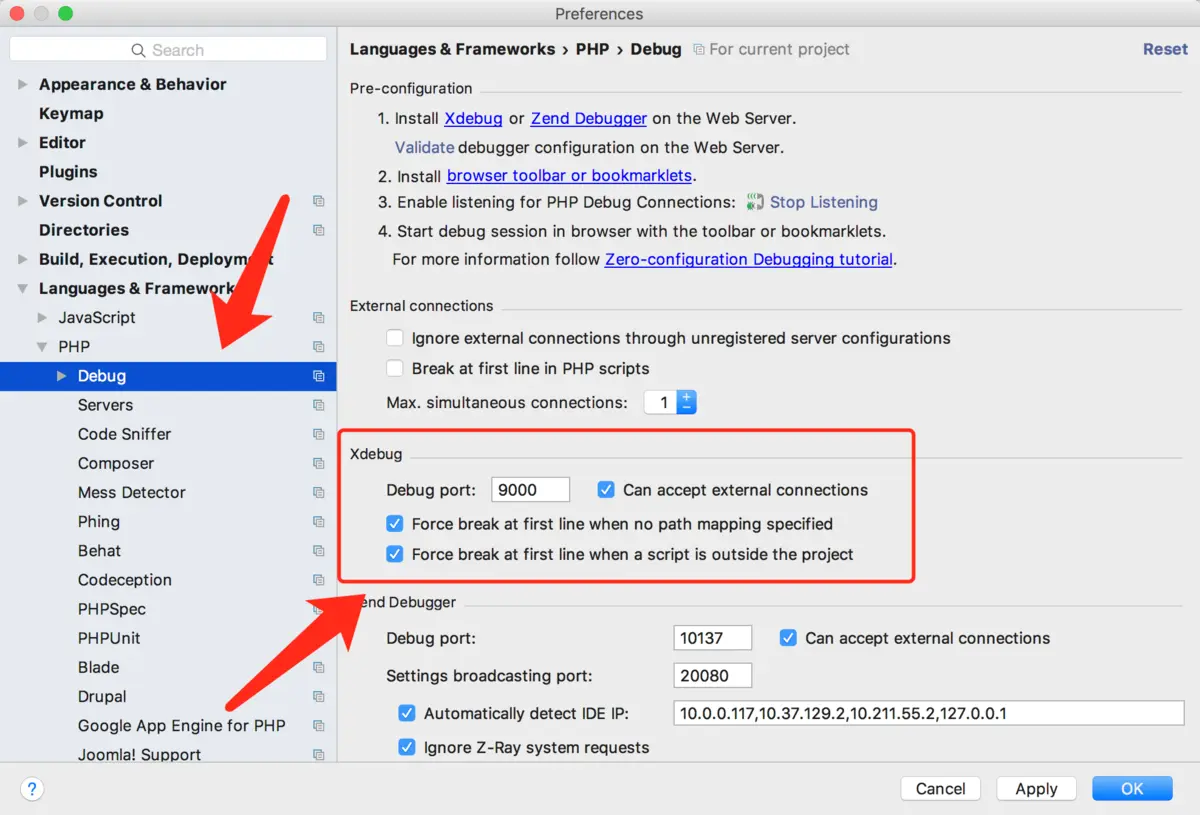Image resolution: width=1200 pixels, height=815 pixels.
Task: Click the project-level icon beside Drupal
Action: [318, 697]
